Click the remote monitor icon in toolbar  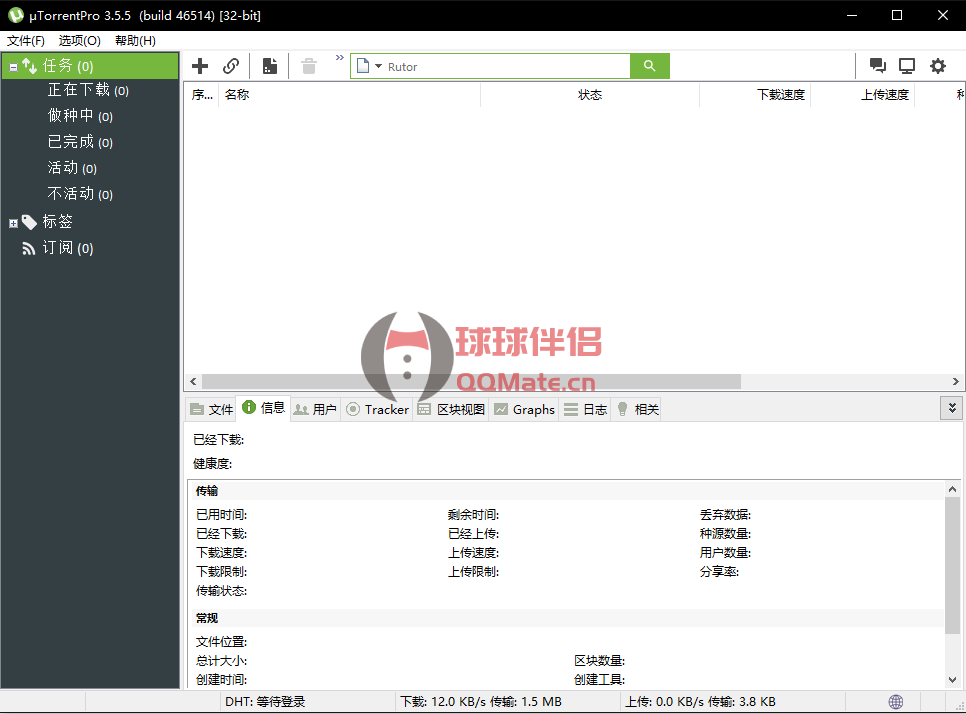tap(907, 66)
